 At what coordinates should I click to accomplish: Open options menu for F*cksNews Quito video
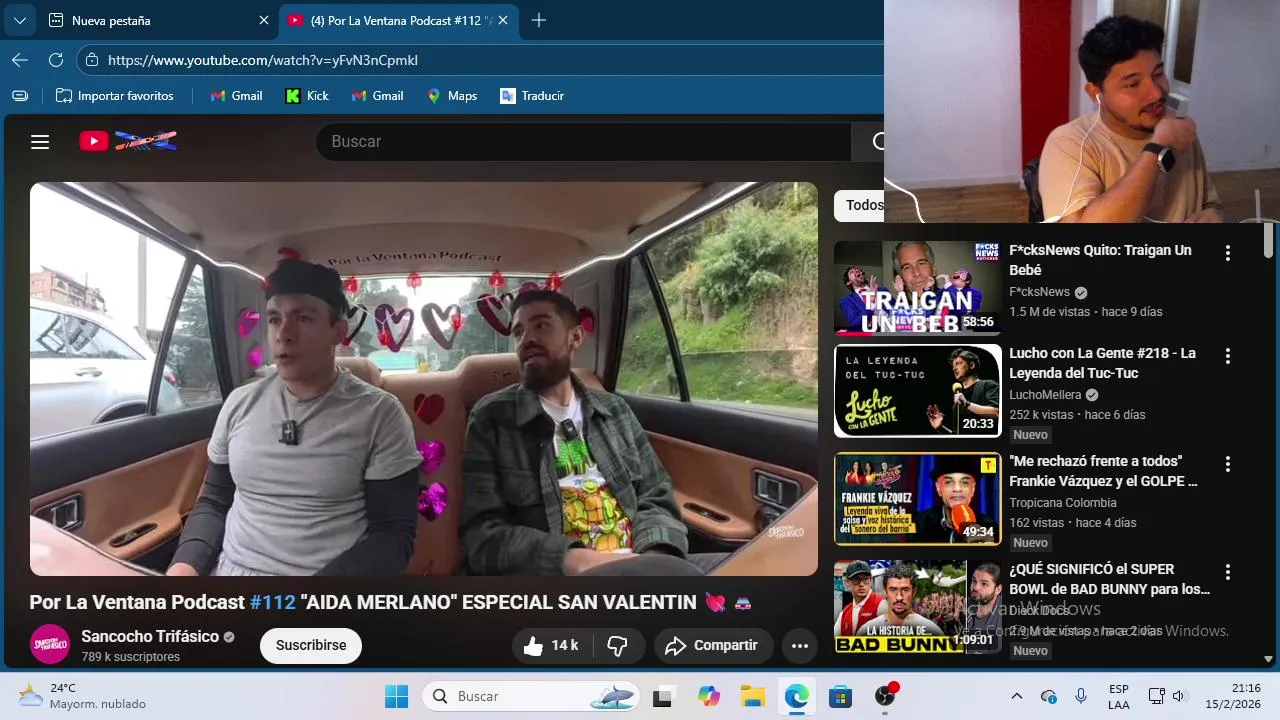tap(1228, 253)
